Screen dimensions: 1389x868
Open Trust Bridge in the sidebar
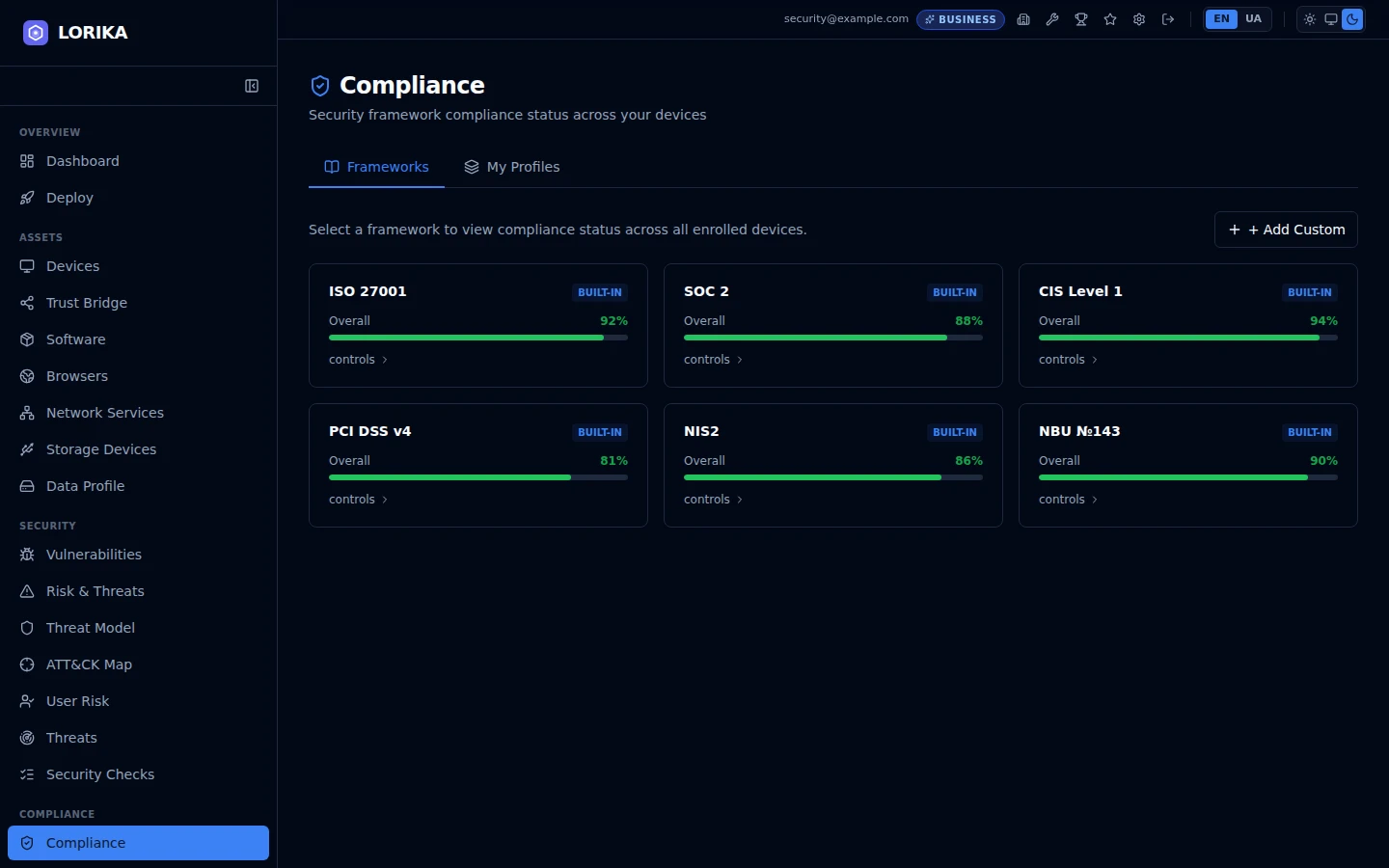(x=138, y=303)
